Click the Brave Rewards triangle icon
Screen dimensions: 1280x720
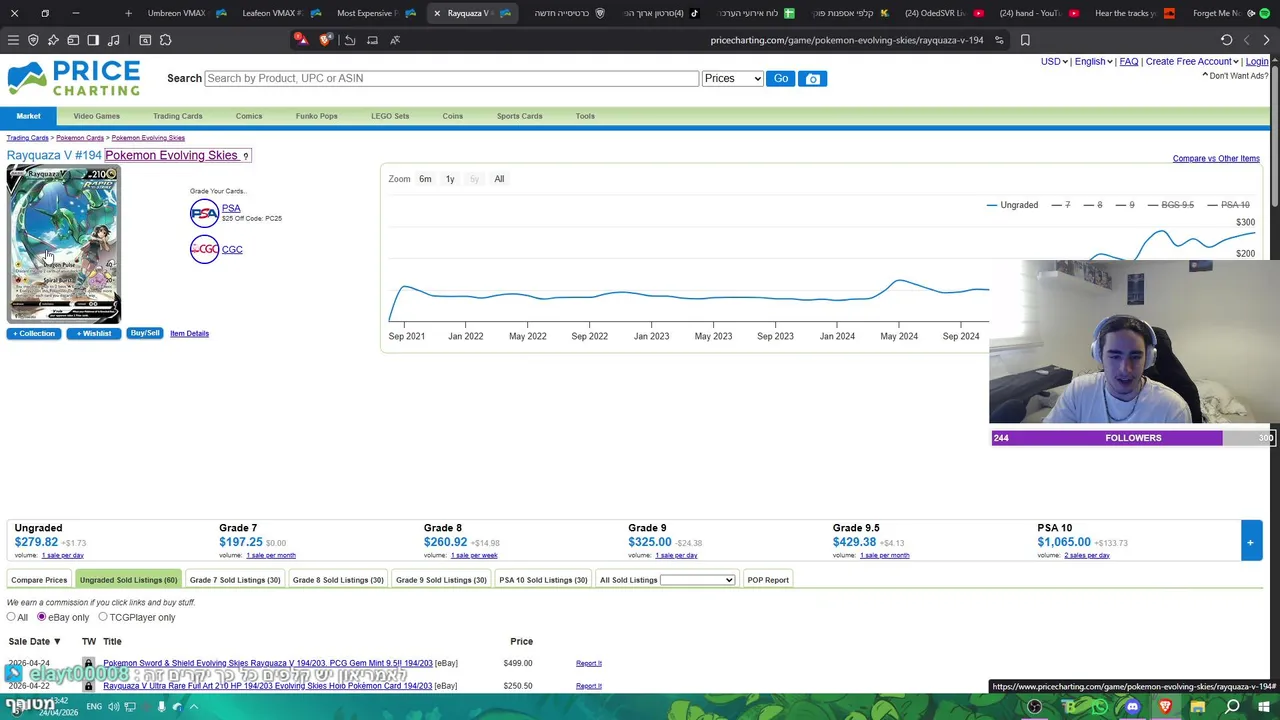[x=301, y=40]
